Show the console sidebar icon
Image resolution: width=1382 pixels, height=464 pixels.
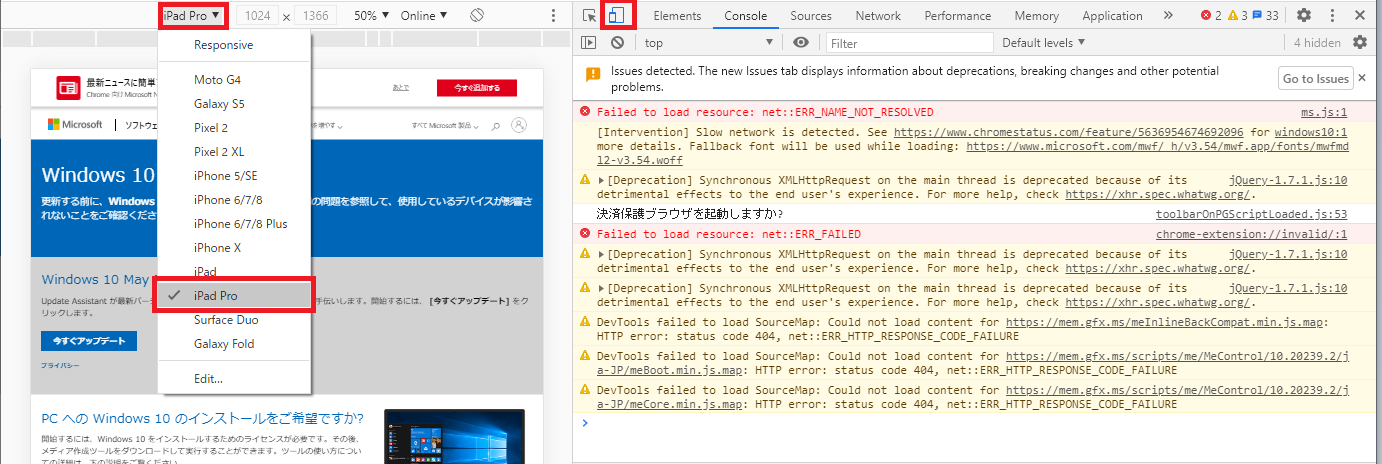[589, 43]
